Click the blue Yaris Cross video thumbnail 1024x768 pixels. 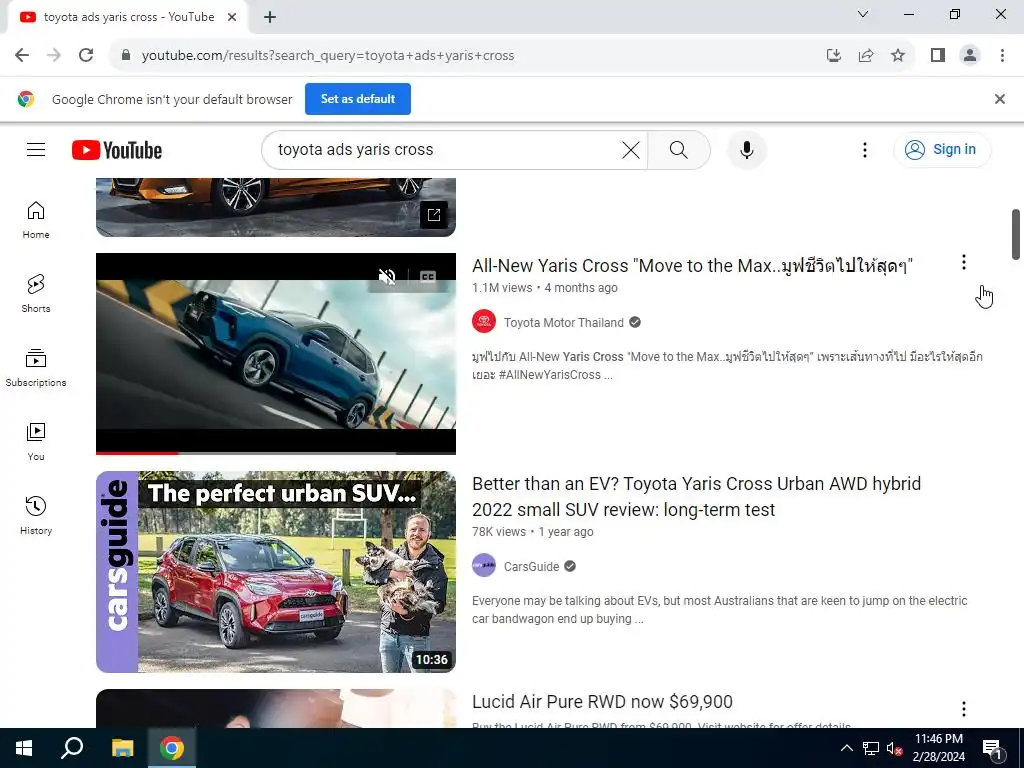coord(276,353)
